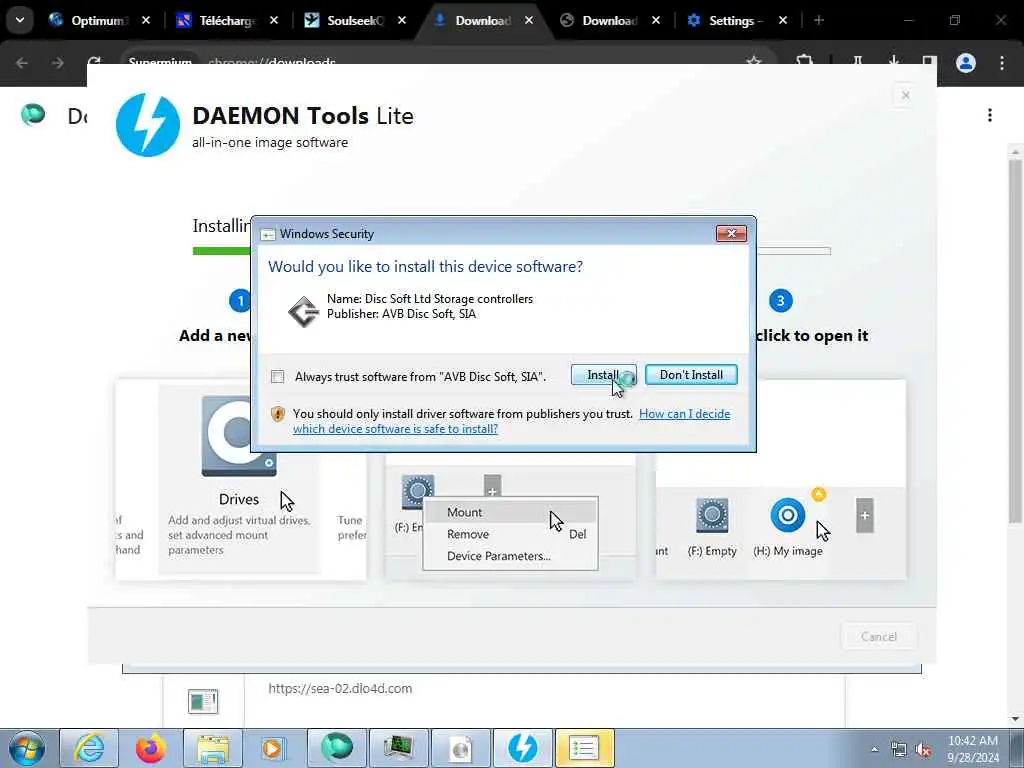Open the browser profile avatar
Viewport: 1024px width, 768px height.
965,63
